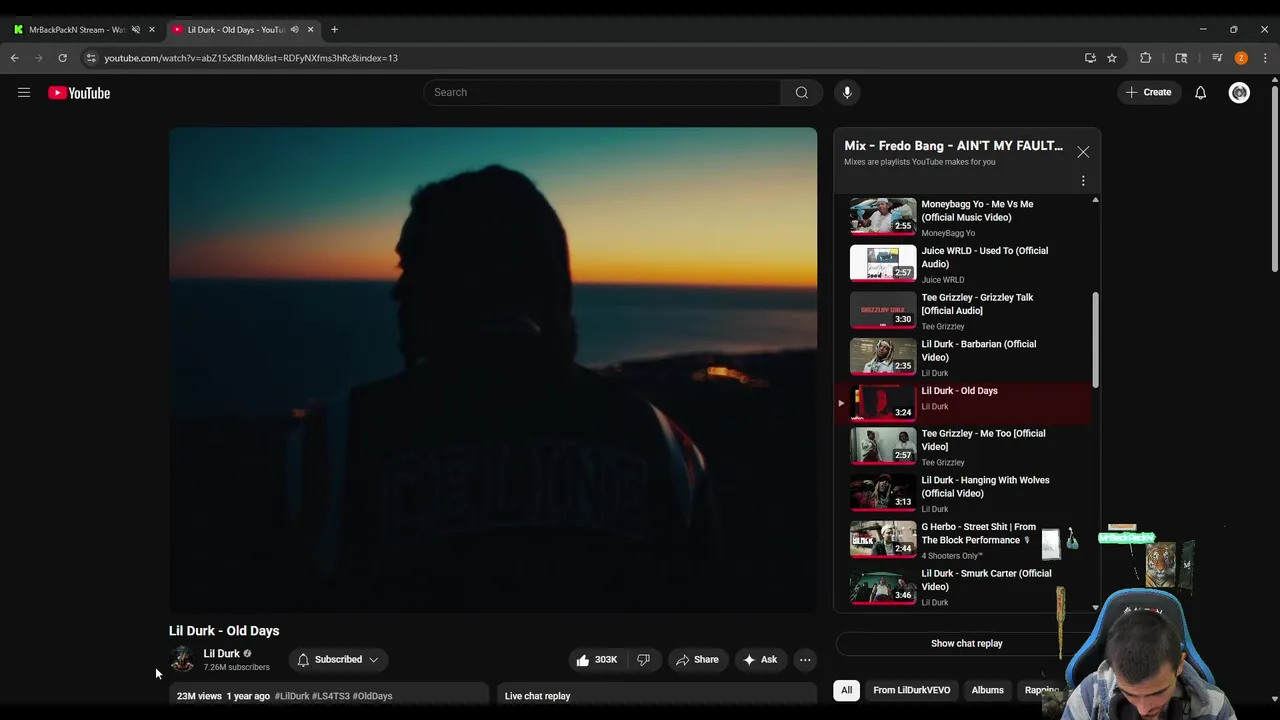This screenshot has height=720, width=1280.
Task: Open the Lil Durk channel avatar
Action: [x=182, y=659]
